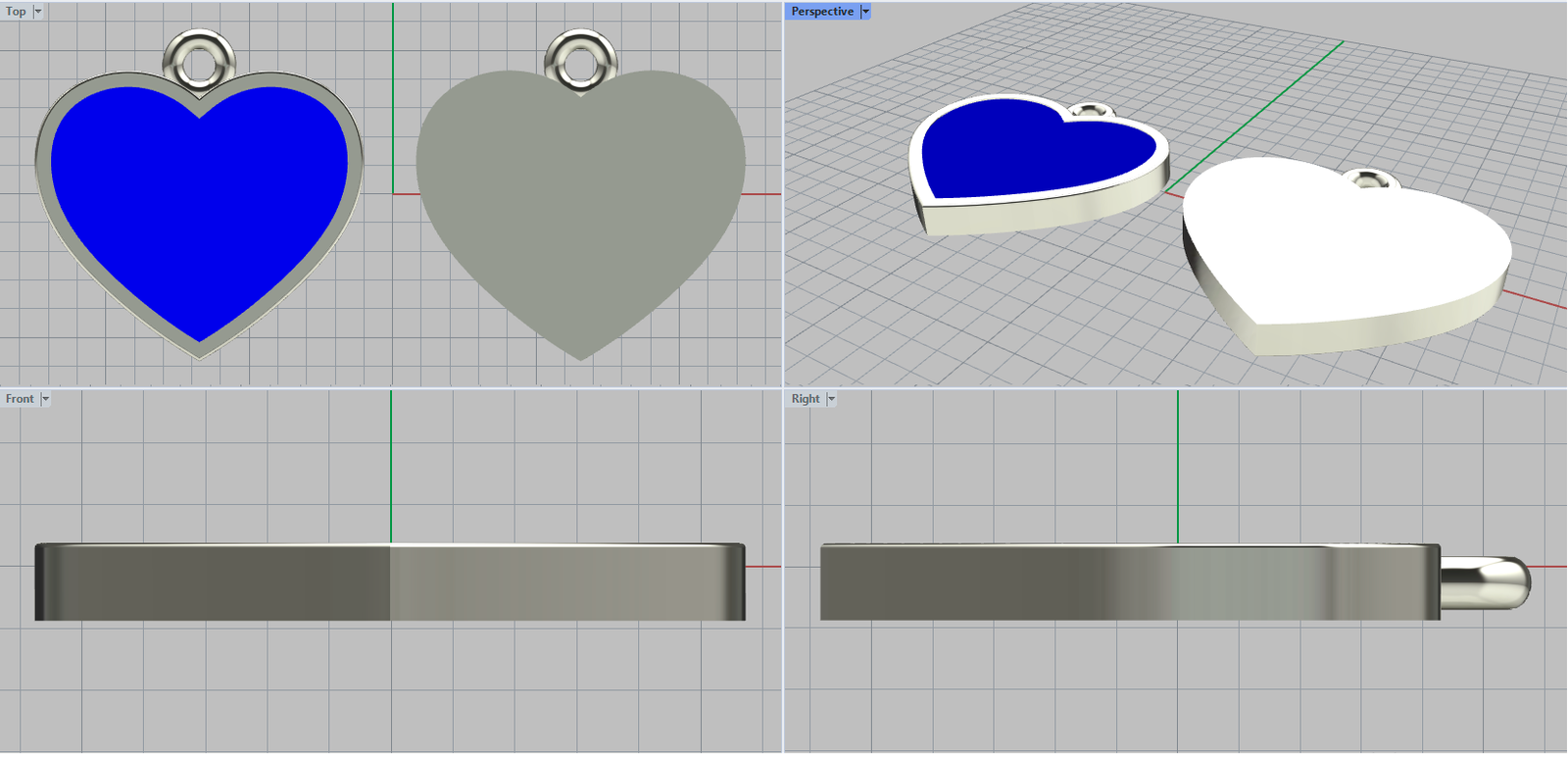Click the Top viewport title label

pos(16,12)
